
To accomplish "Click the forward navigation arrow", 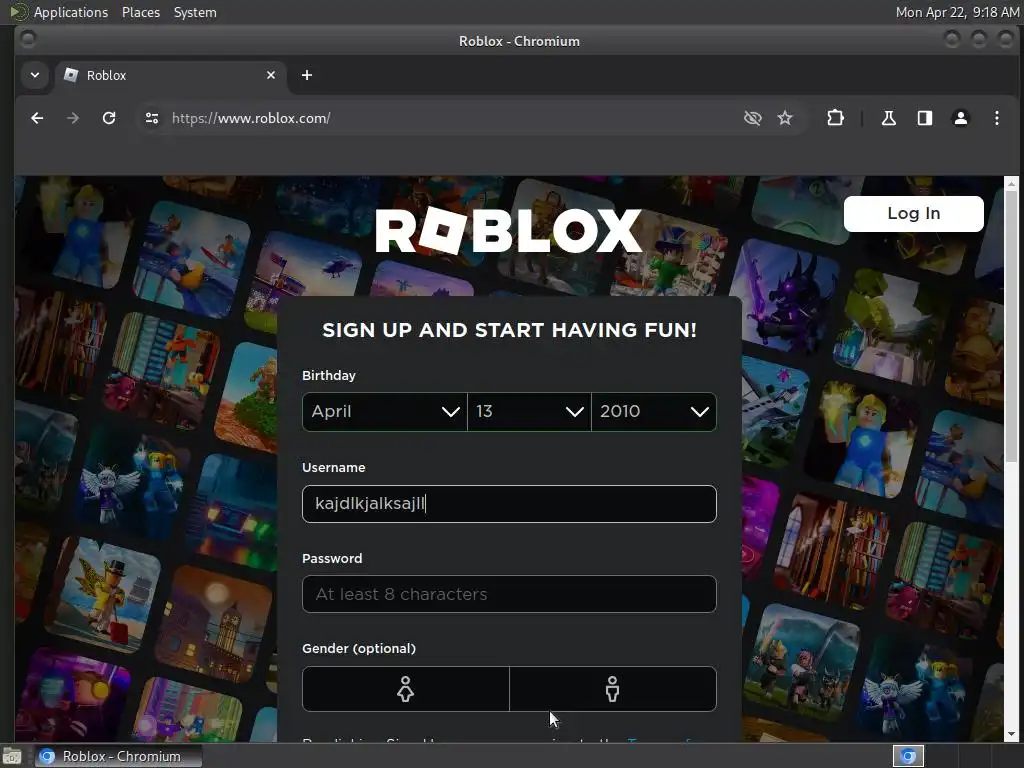I will pyautogui.click(x=73, y=118).
